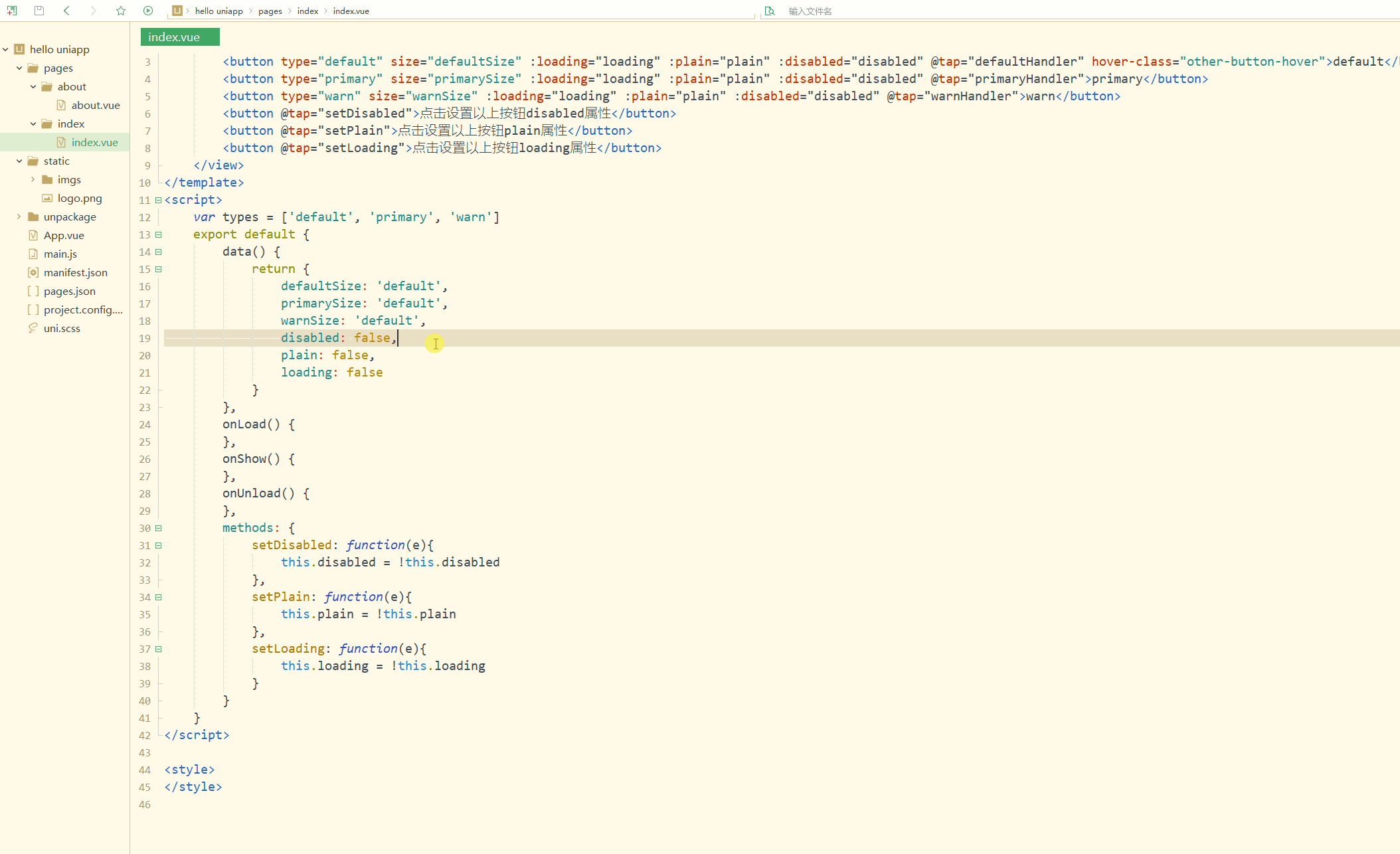Fold the methods block at line 30

coord(158,528)
